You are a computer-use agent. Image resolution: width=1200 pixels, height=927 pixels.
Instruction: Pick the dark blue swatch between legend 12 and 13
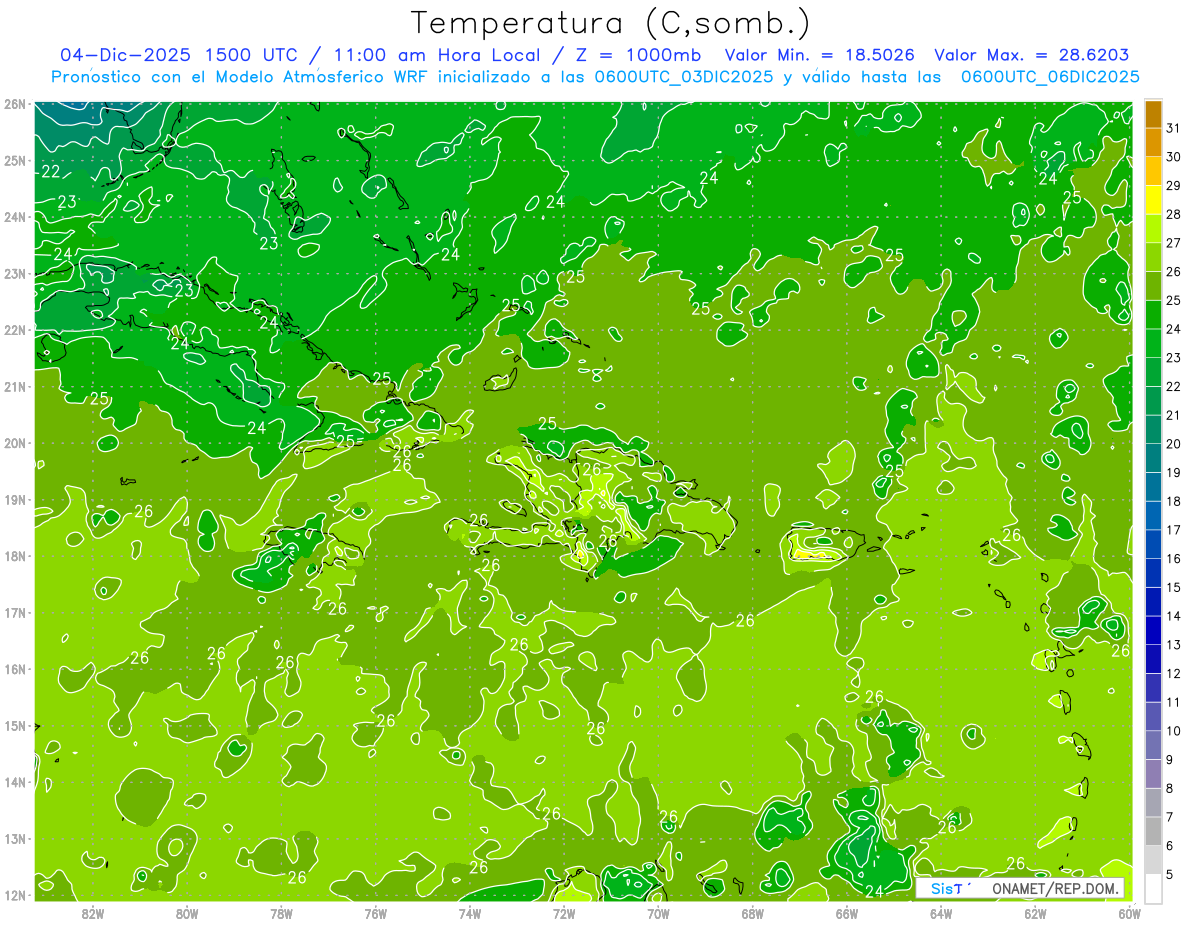tap(1154, 659)
